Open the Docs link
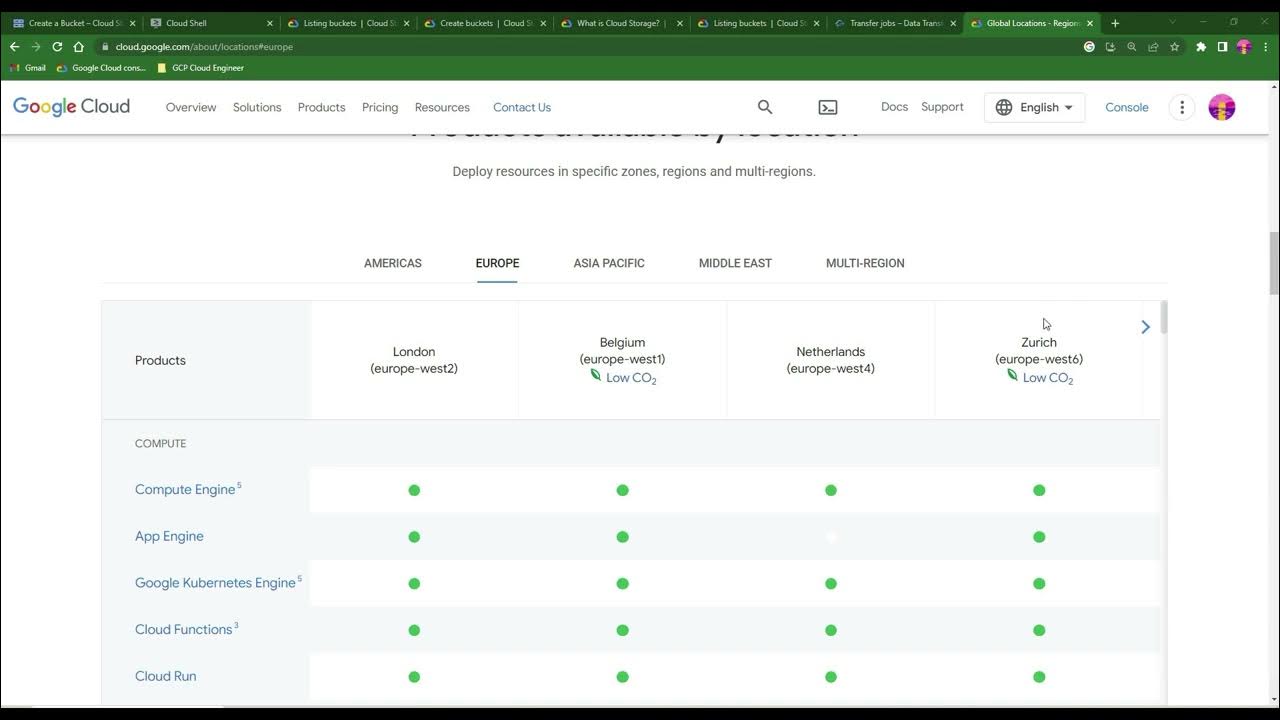The height and width of the screenshot is (720, 1280). 894,107
